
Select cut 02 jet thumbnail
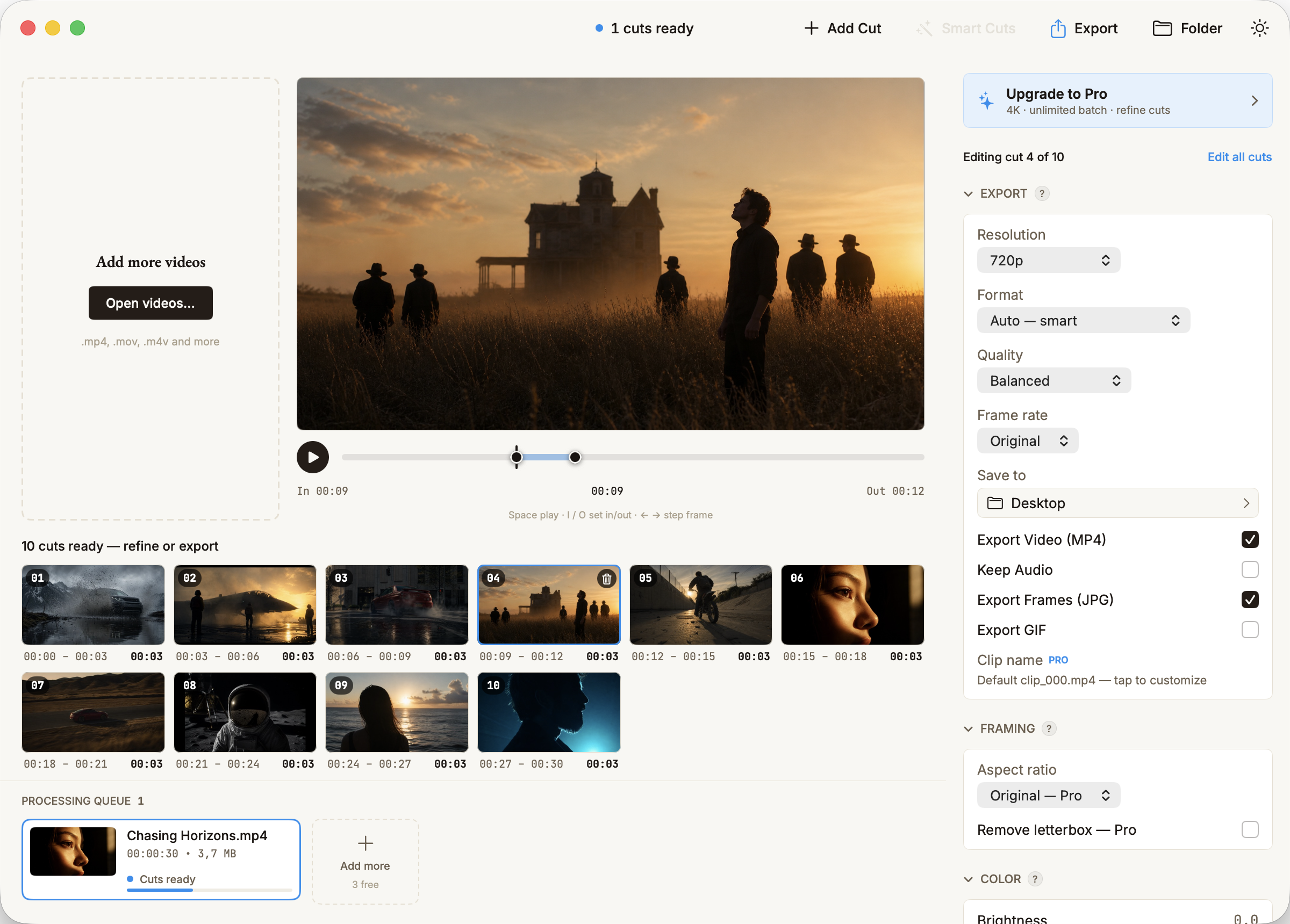coord(245,605)
